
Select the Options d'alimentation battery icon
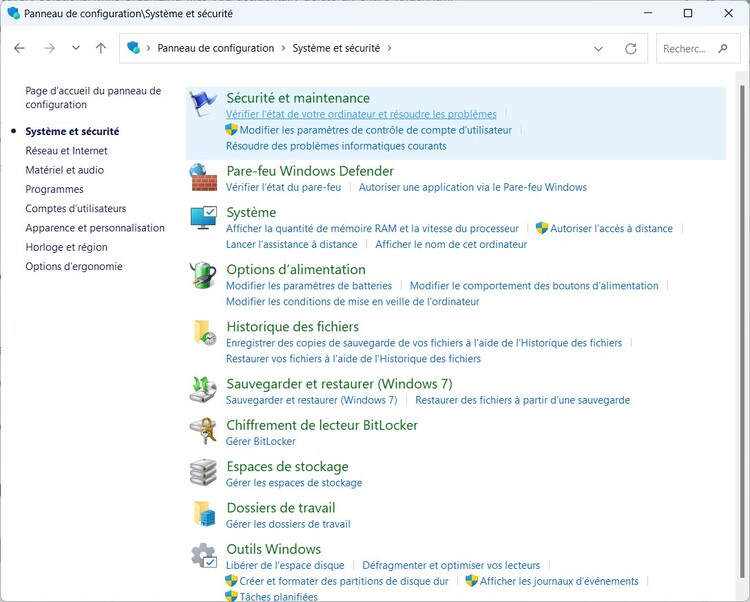(204, 276)
